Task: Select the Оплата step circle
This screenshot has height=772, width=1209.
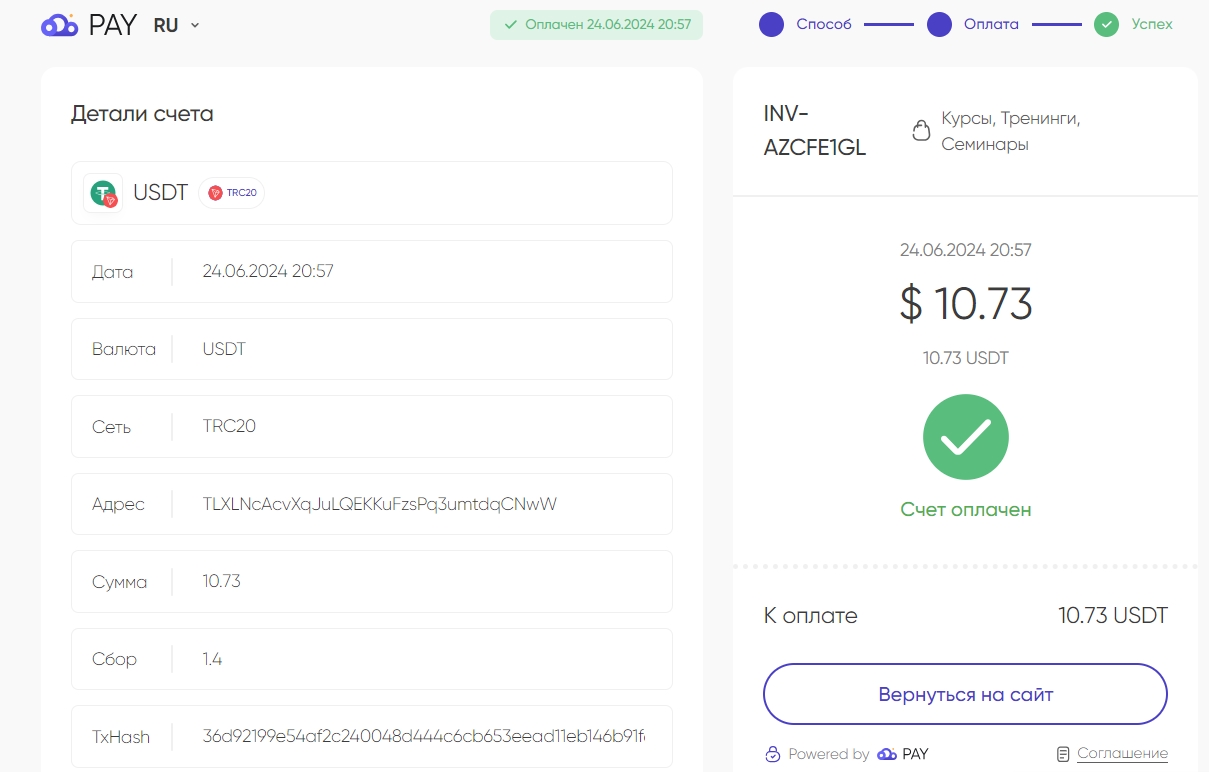Action: tap(939, 25)
